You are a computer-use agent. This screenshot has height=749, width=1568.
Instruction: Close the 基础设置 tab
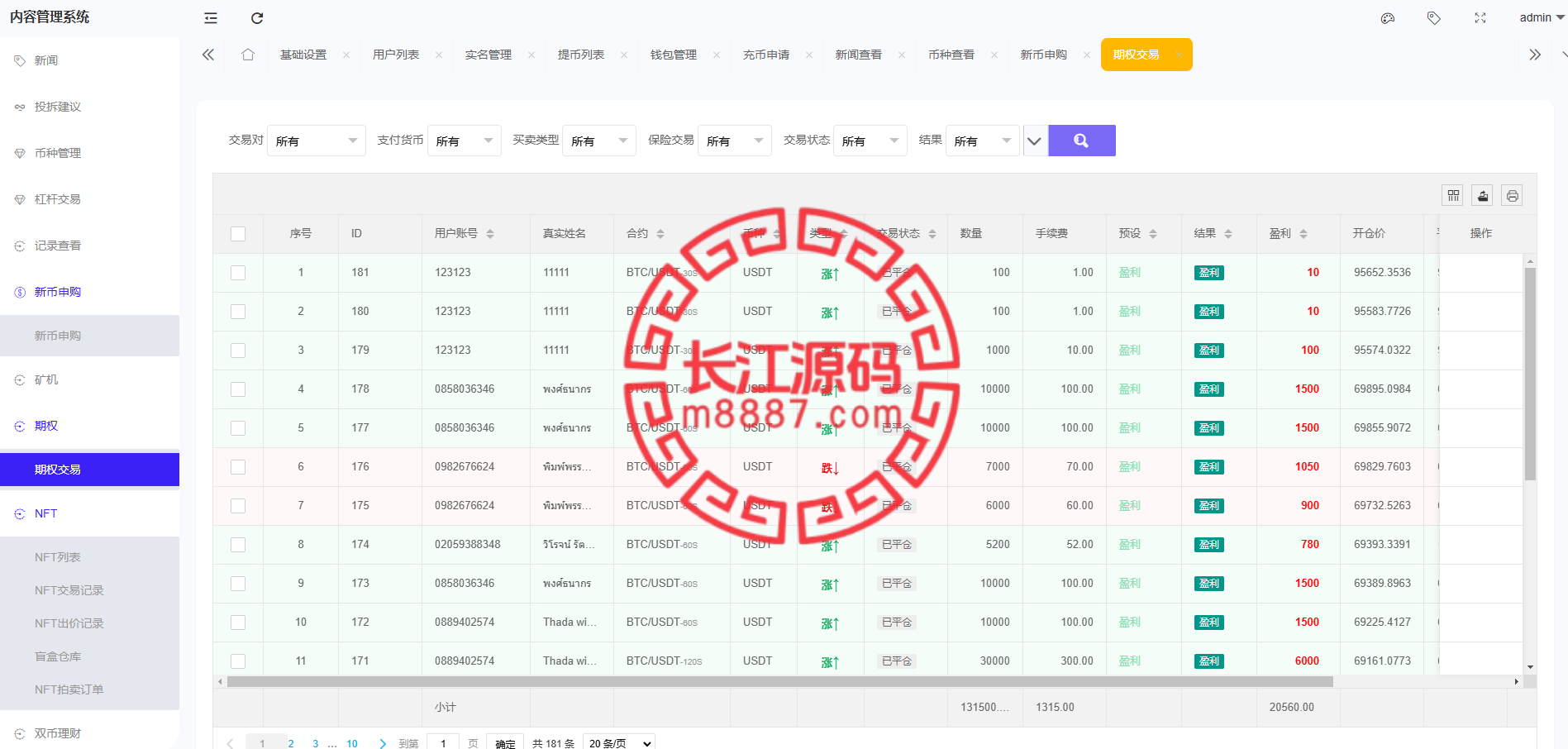pos(346,55)
